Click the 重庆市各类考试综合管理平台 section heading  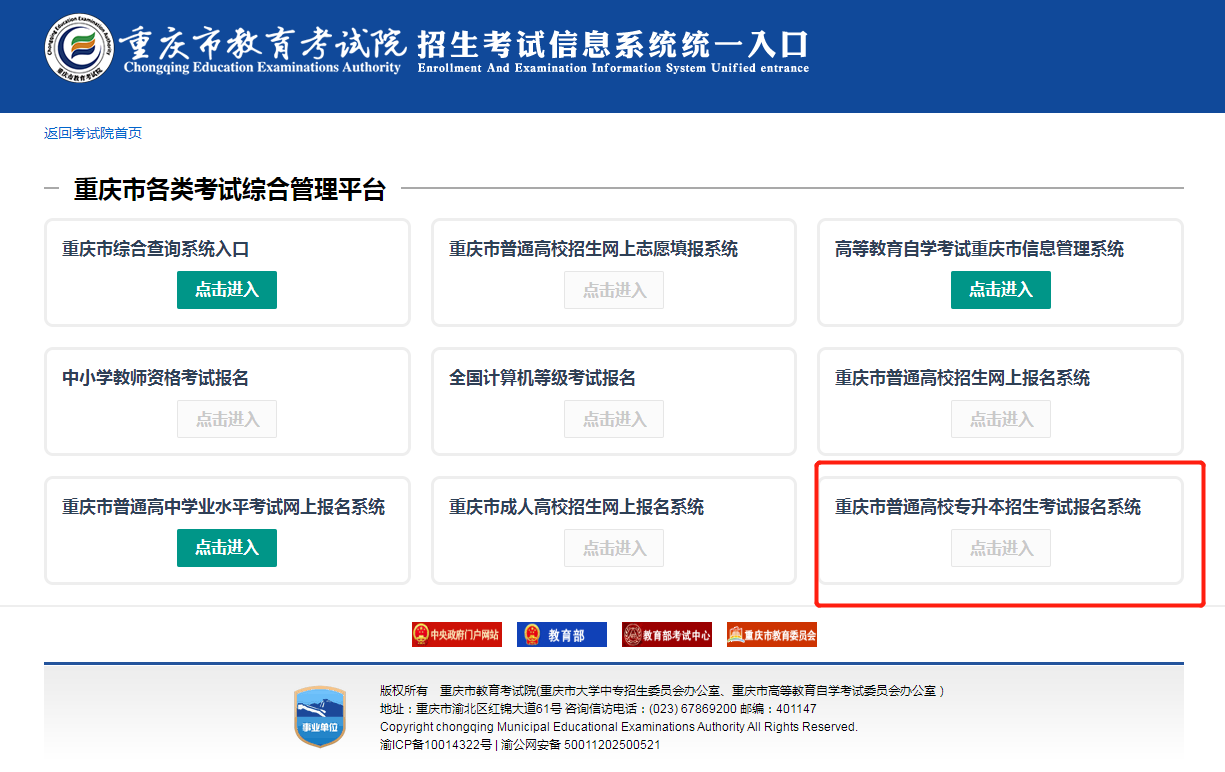[230, 189]
